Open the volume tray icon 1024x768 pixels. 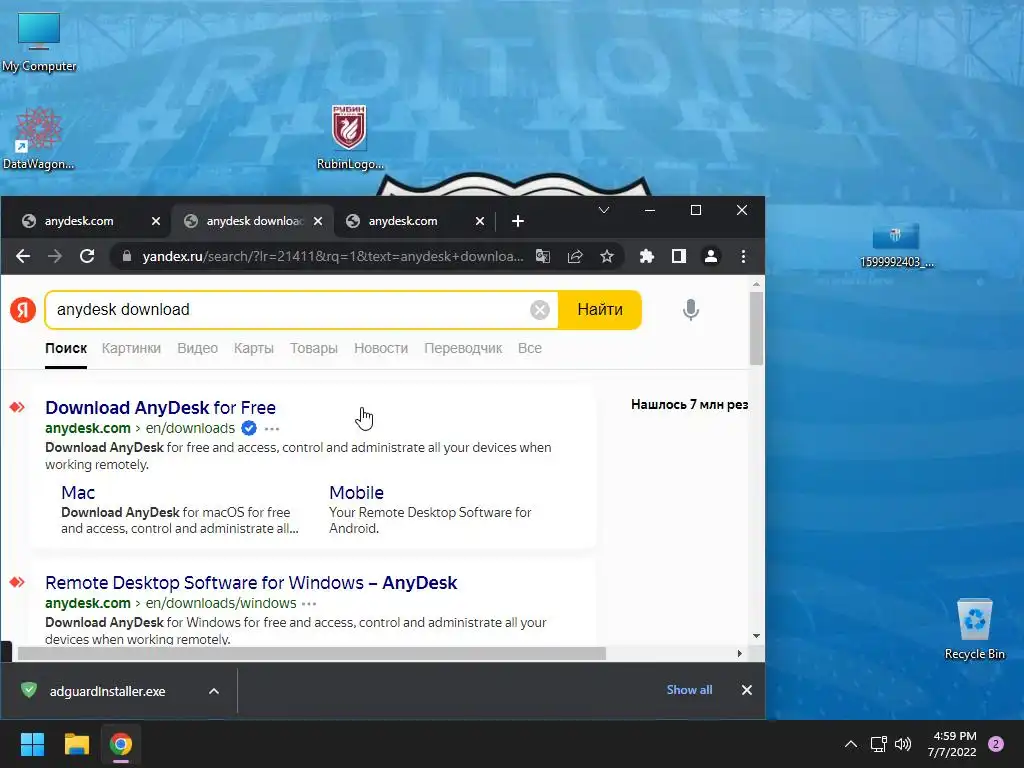point(903,744)
